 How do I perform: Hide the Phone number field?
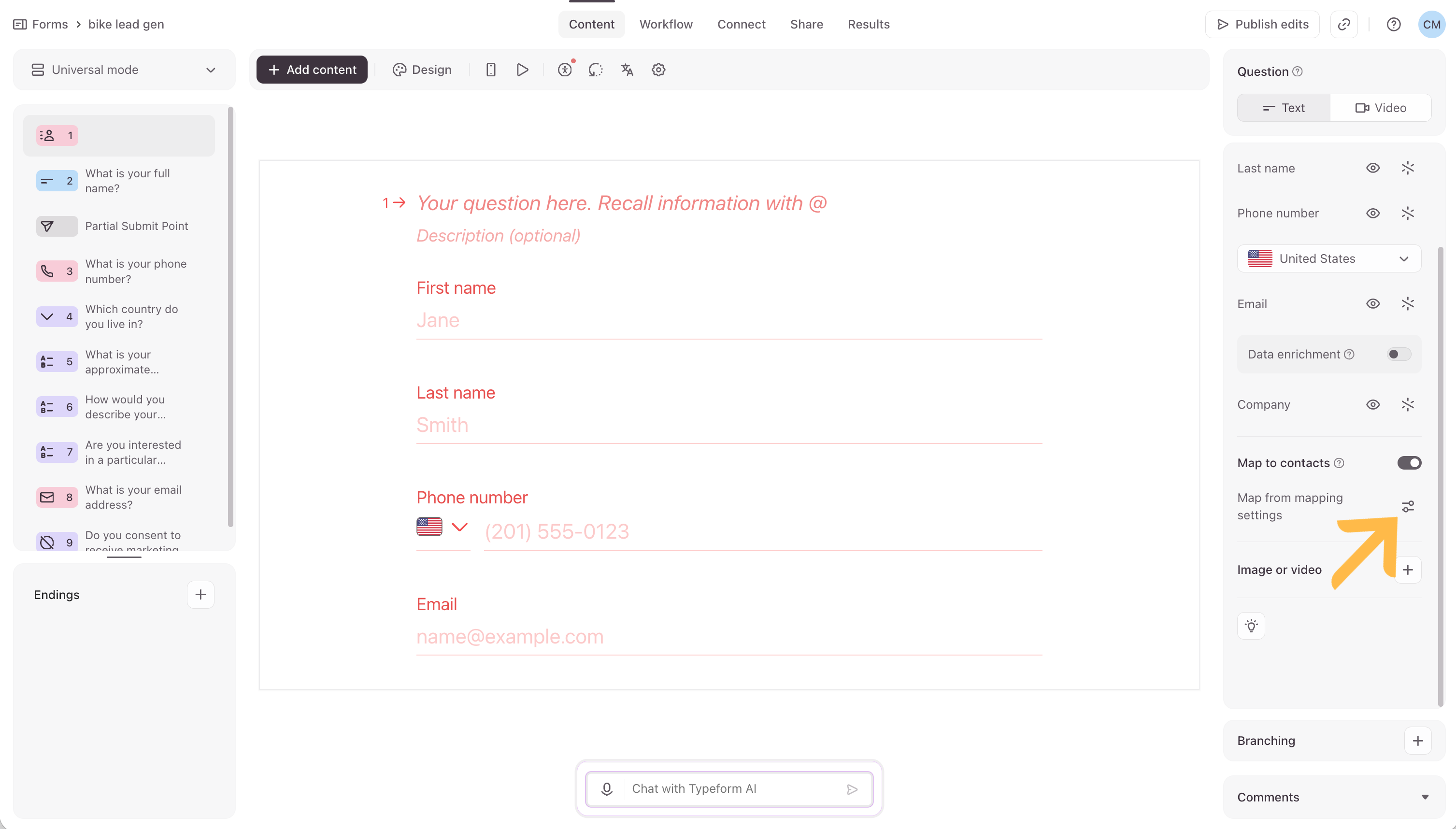(x=1373, y=213)
